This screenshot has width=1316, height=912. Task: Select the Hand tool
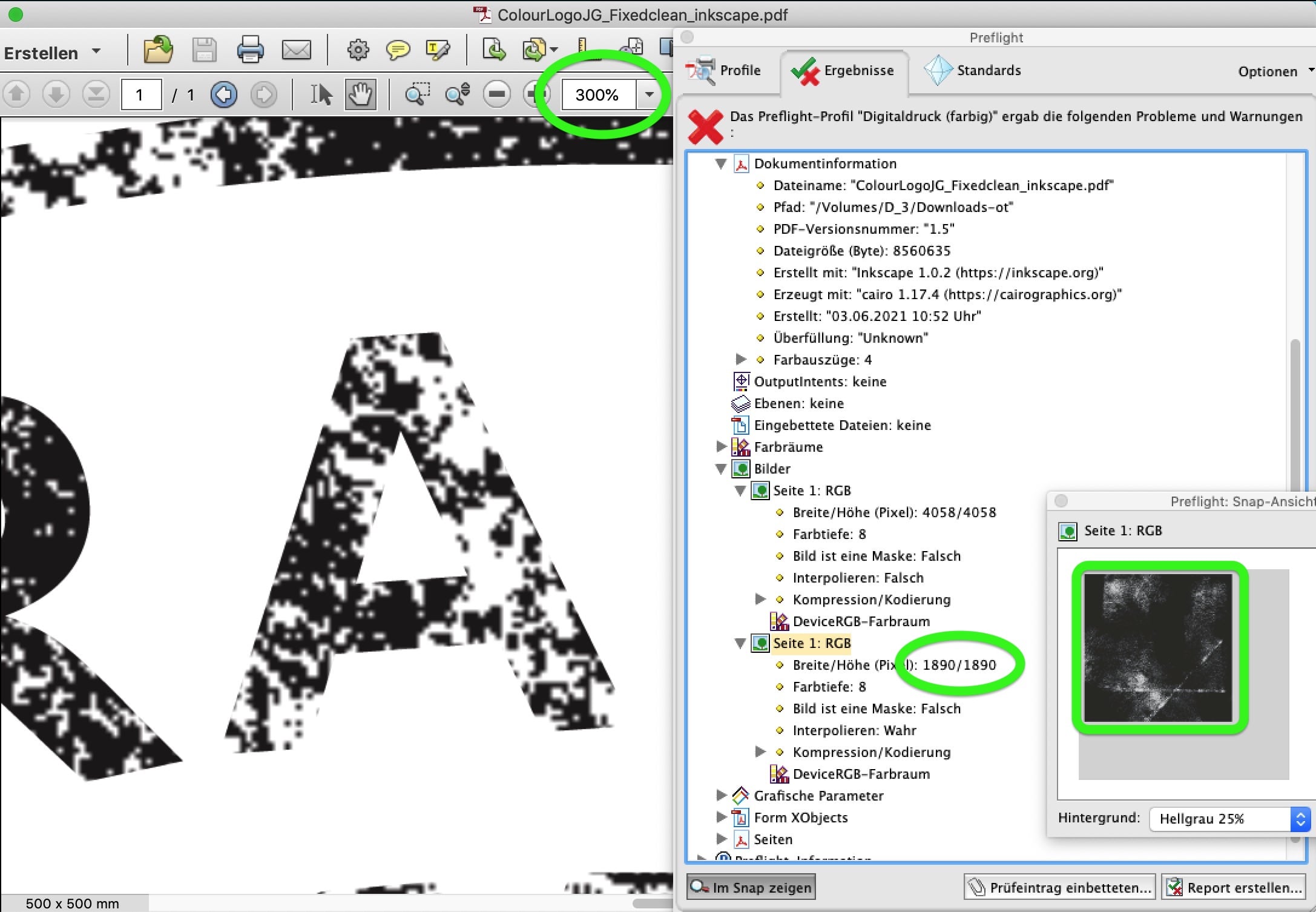pos(360,94)
